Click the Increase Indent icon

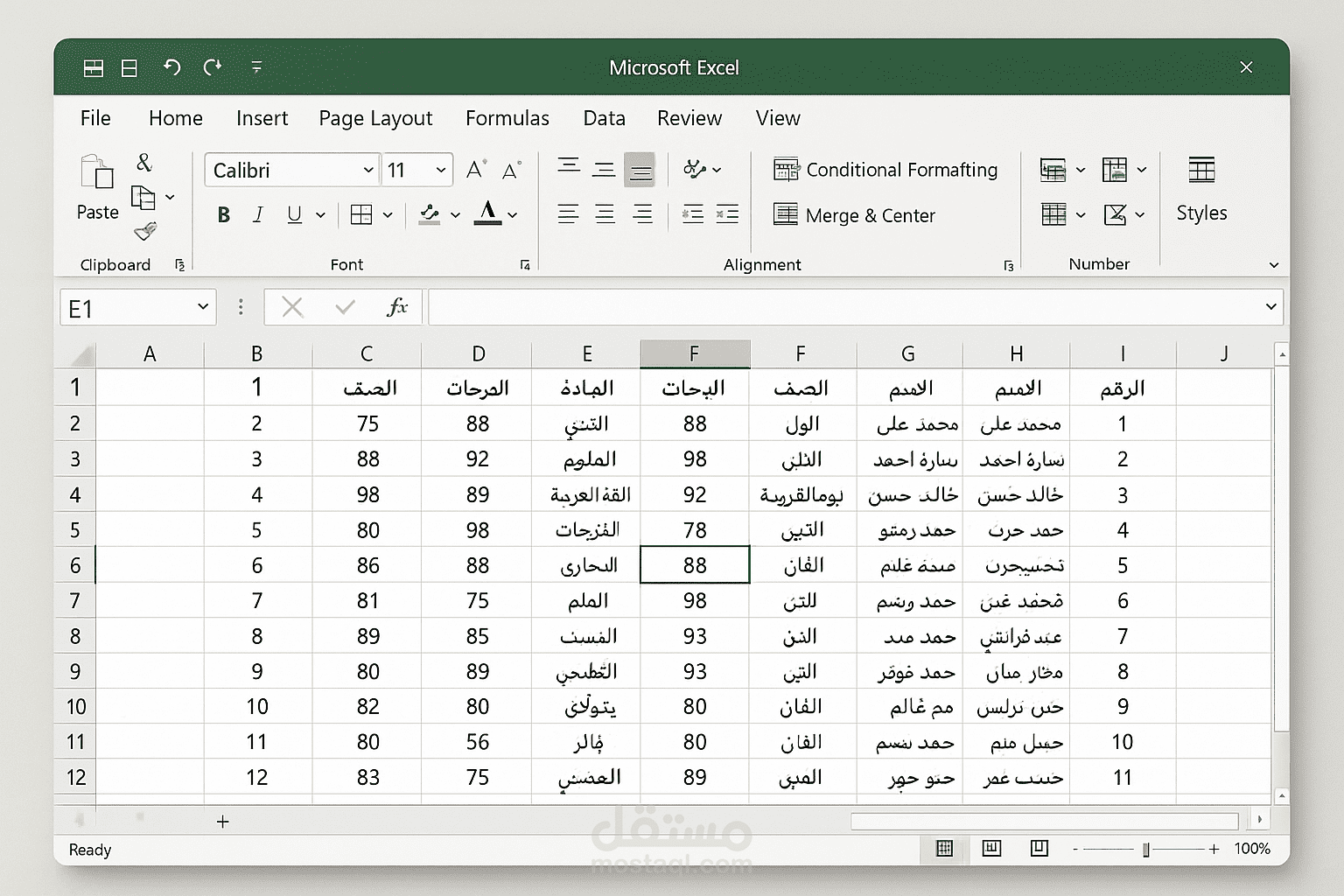coord(727,214)
